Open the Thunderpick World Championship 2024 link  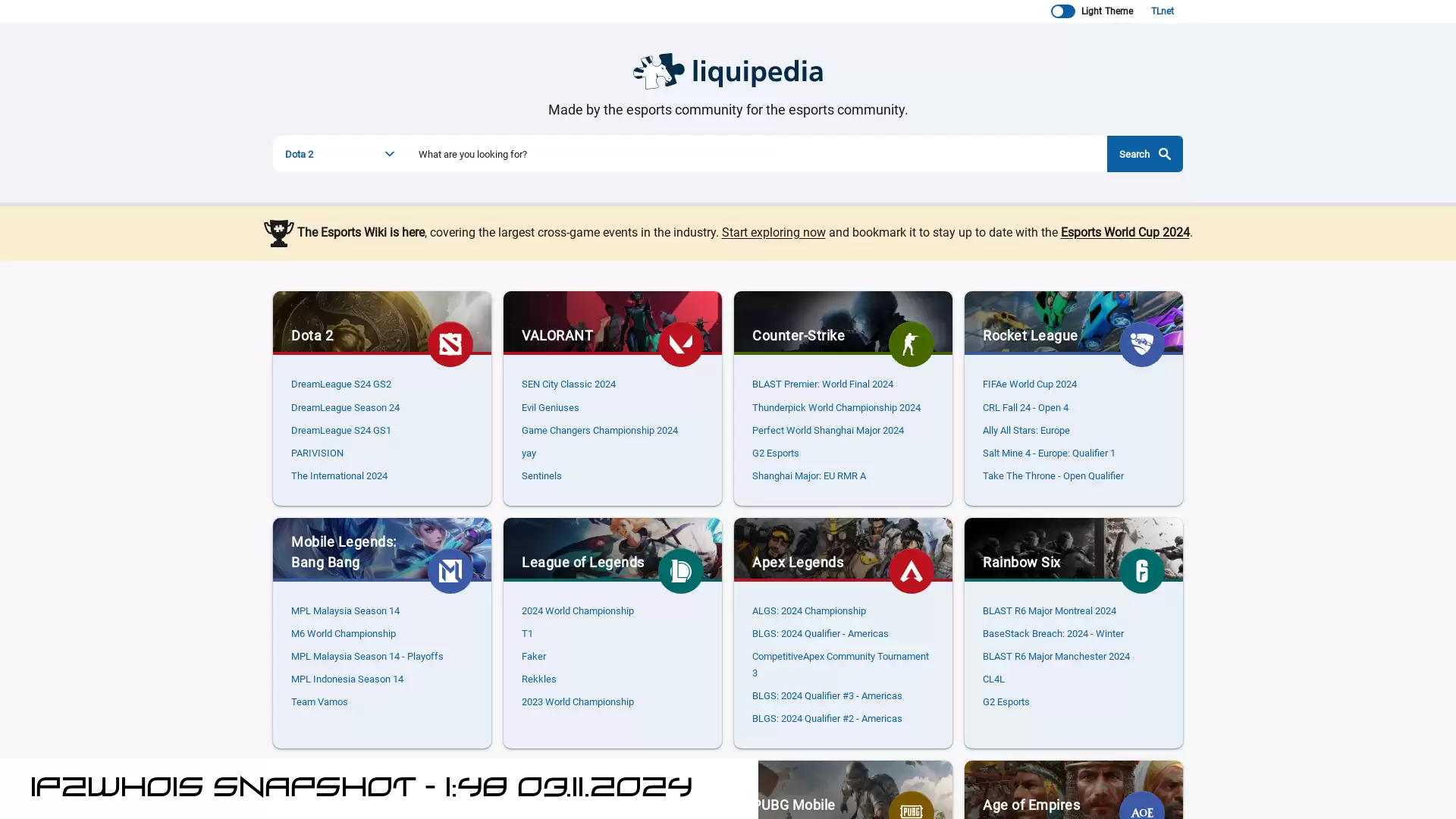coord(836,408)
